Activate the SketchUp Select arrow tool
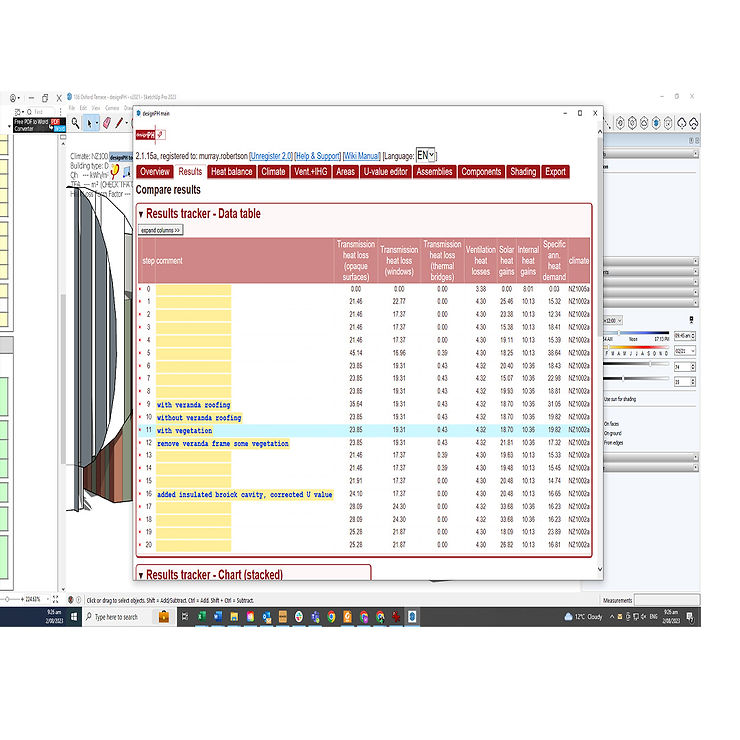This screenshot has width=740, height=740. pyautogui.click(x=89, y=123)
